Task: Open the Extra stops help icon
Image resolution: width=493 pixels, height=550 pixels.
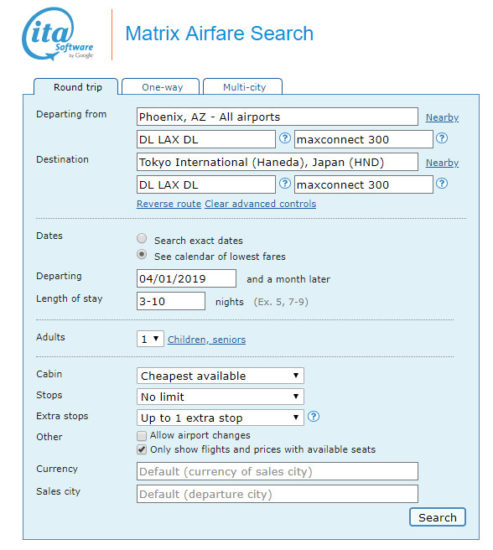Action: click(313, 417)
